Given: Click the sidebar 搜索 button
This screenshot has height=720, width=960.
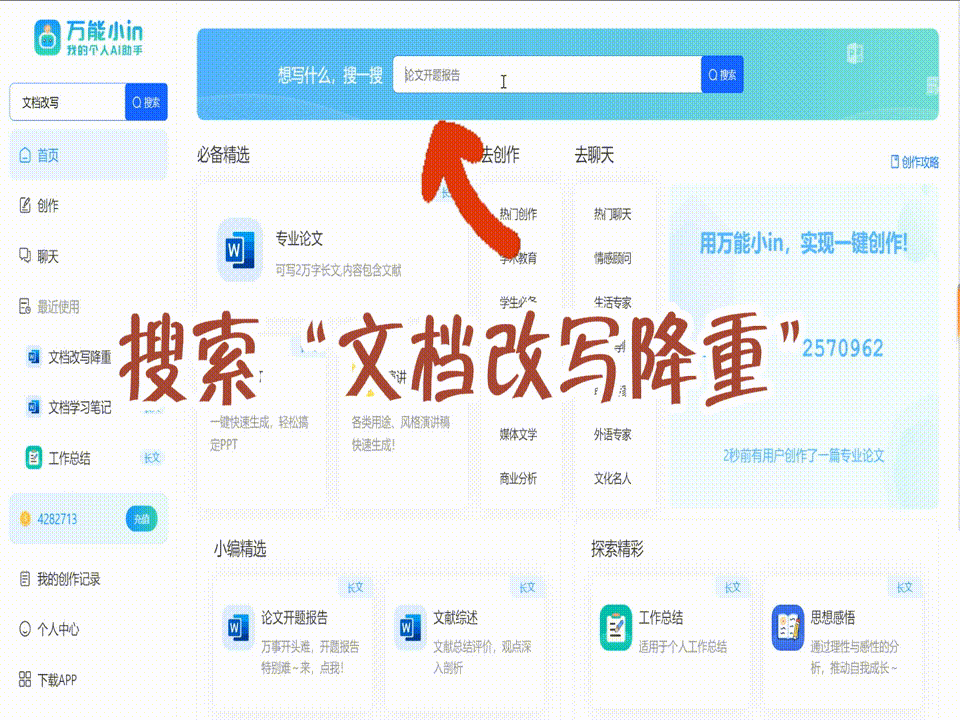Looking at the screenshot, I should pos(146,102).
